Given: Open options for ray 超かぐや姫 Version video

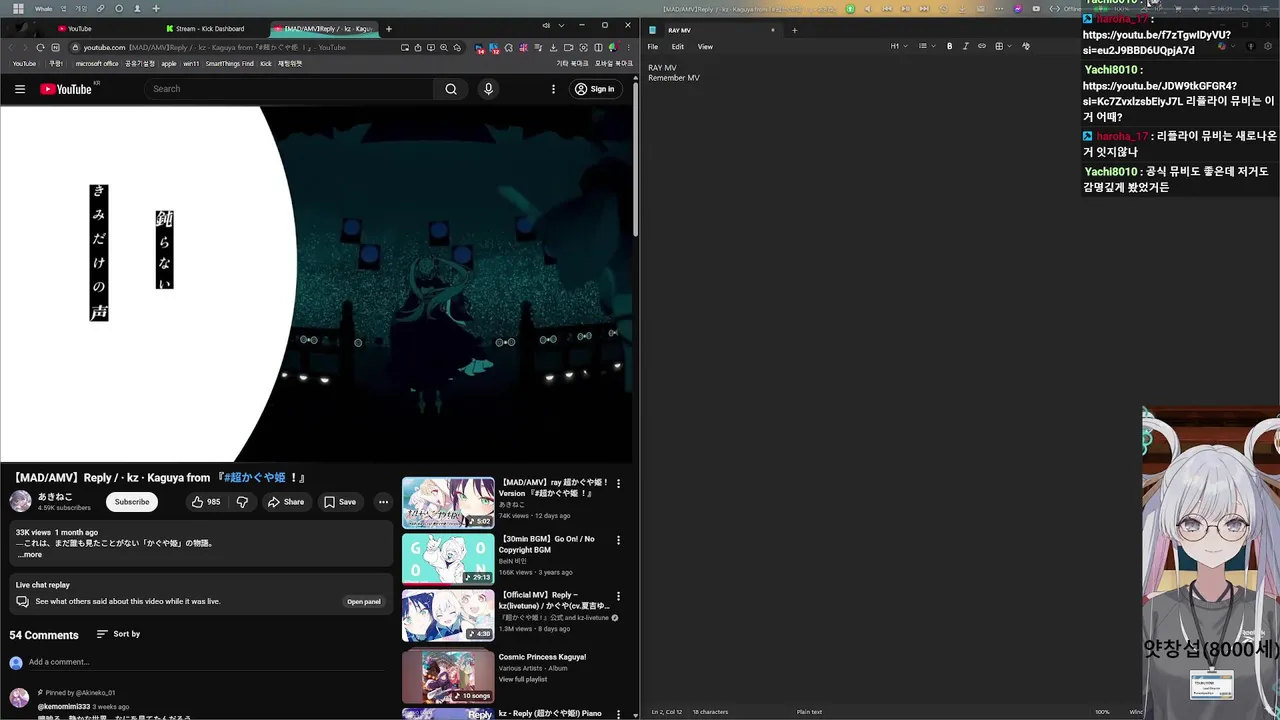Looking at the screenshot, I should pos(618,483).
